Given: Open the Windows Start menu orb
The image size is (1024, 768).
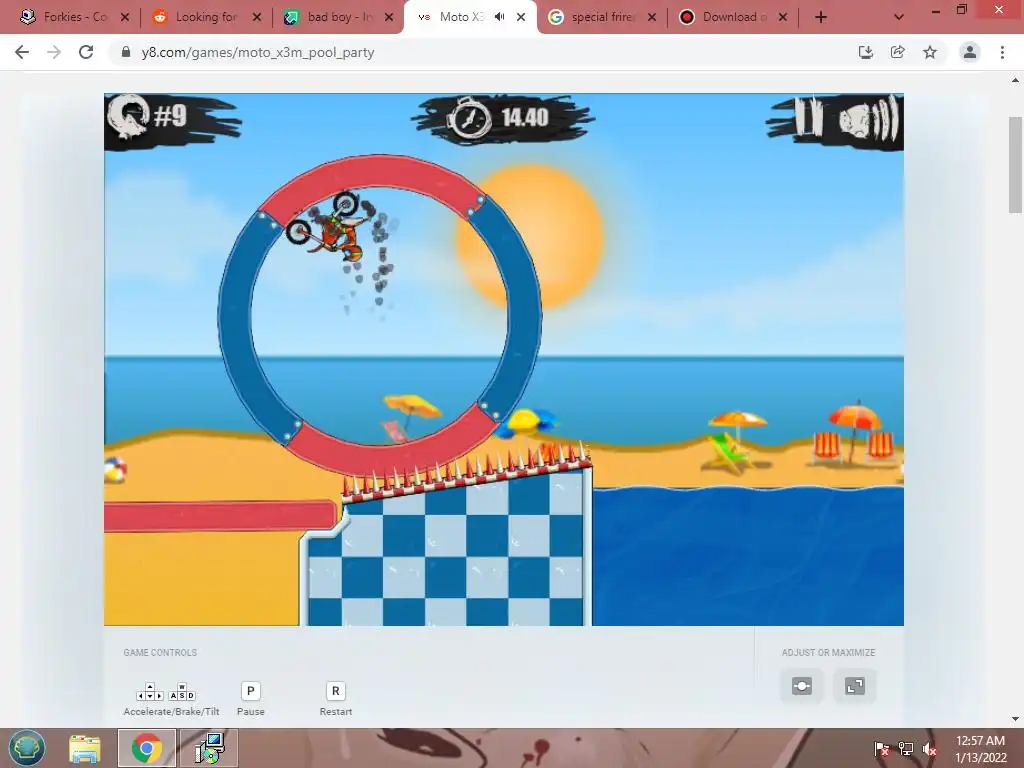Looking at the screenshot, I should click(x=27, y=748).
